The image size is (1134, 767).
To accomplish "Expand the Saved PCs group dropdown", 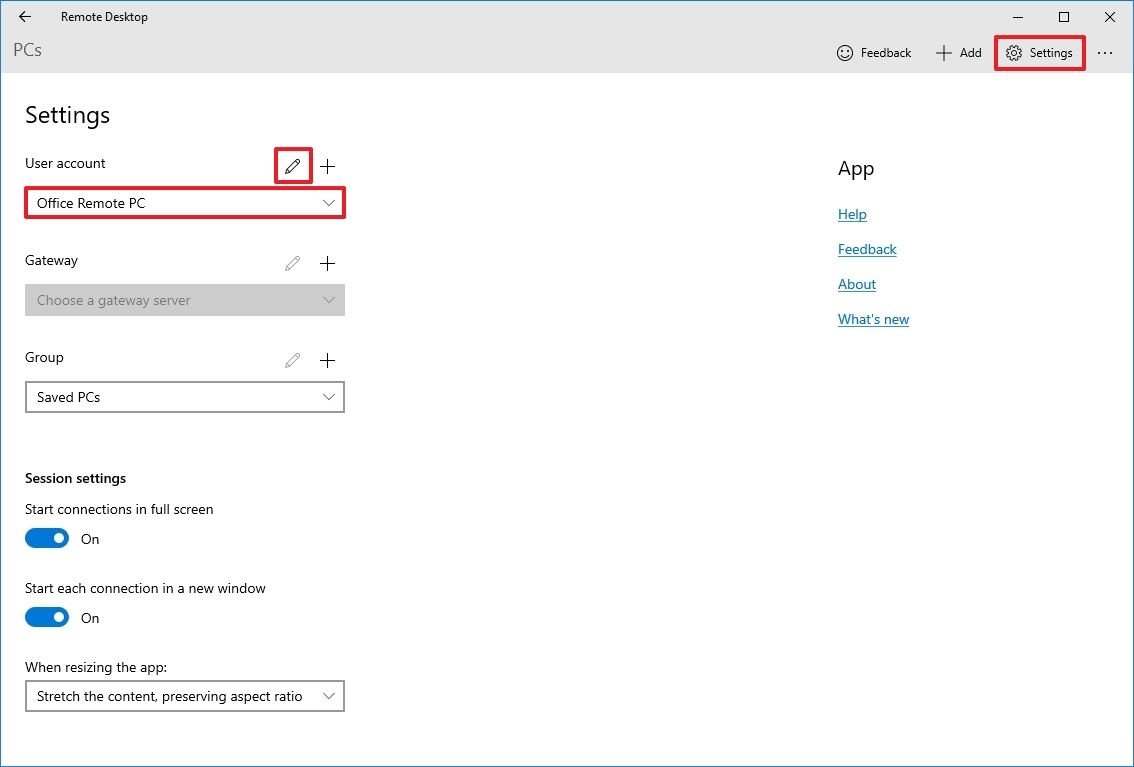I will pos(185,397).
